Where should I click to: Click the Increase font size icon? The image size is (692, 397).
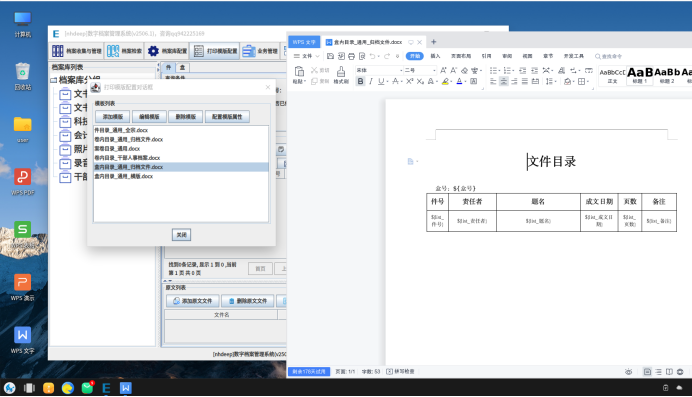coord(443,70)
